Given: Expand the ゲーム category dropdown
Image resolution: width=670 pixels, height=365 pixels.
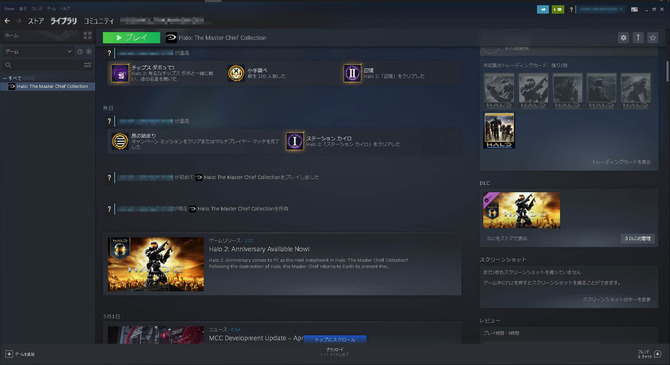Looking at the screenshot, I should tap(38, 51).
